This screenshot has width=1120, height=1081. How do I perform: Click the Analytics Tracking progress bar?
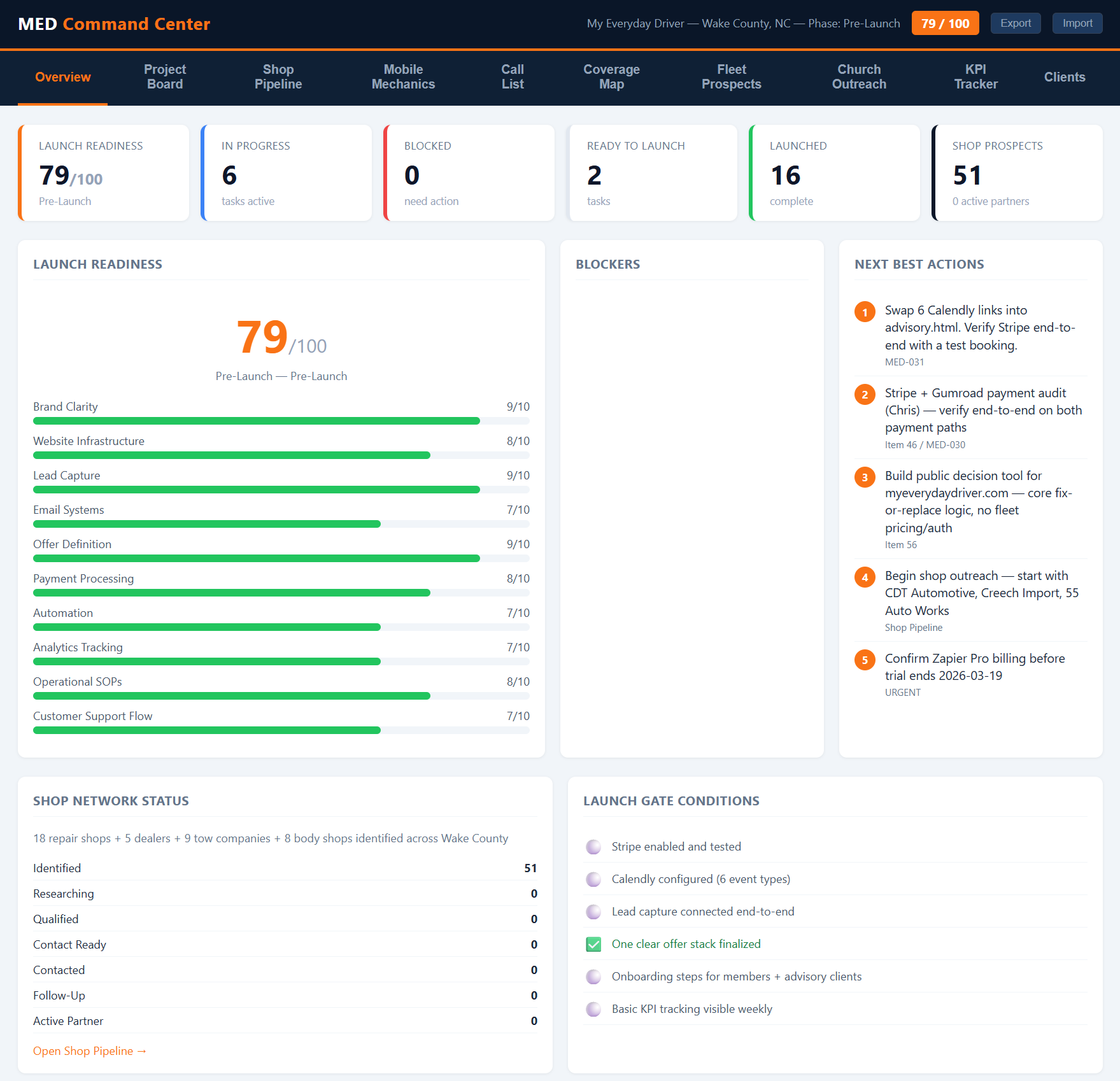281,661
